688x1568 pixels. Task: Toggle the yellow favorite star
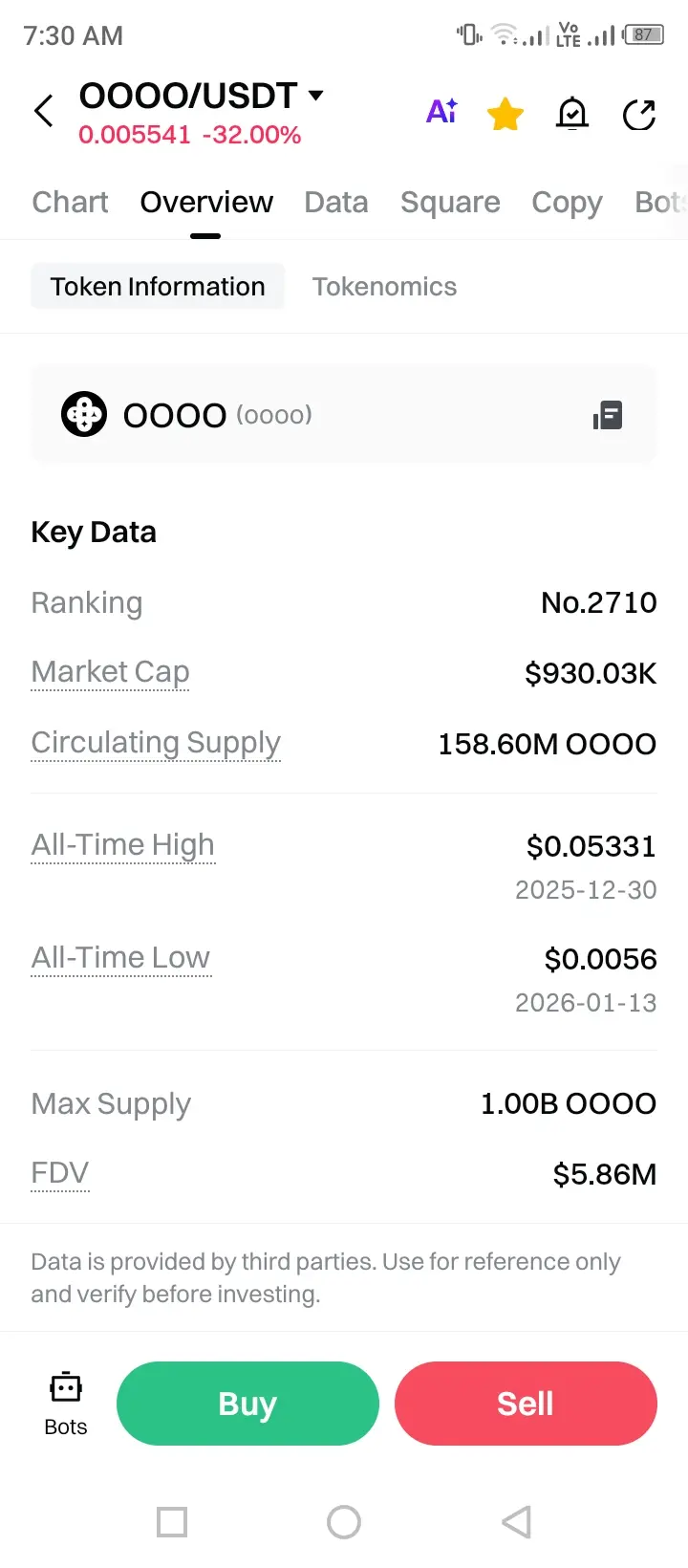pos(505,115)
